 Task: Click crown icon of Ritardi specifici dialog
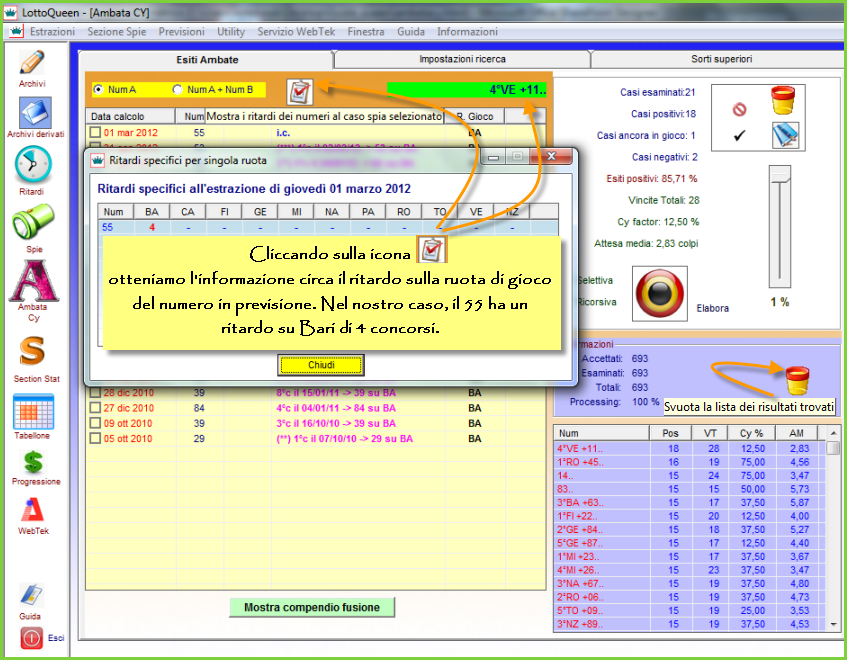[98, 160]
